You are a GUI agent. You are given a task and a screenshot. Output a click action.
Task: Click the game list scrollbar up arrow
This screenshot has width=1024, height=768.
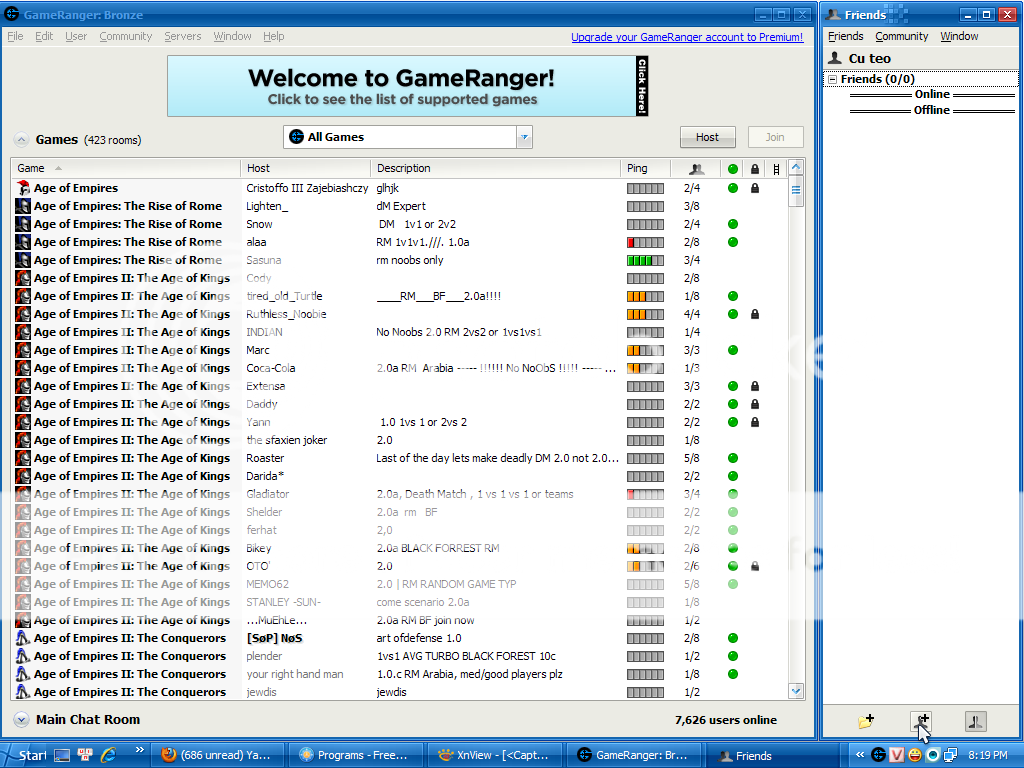click(795, 168)
